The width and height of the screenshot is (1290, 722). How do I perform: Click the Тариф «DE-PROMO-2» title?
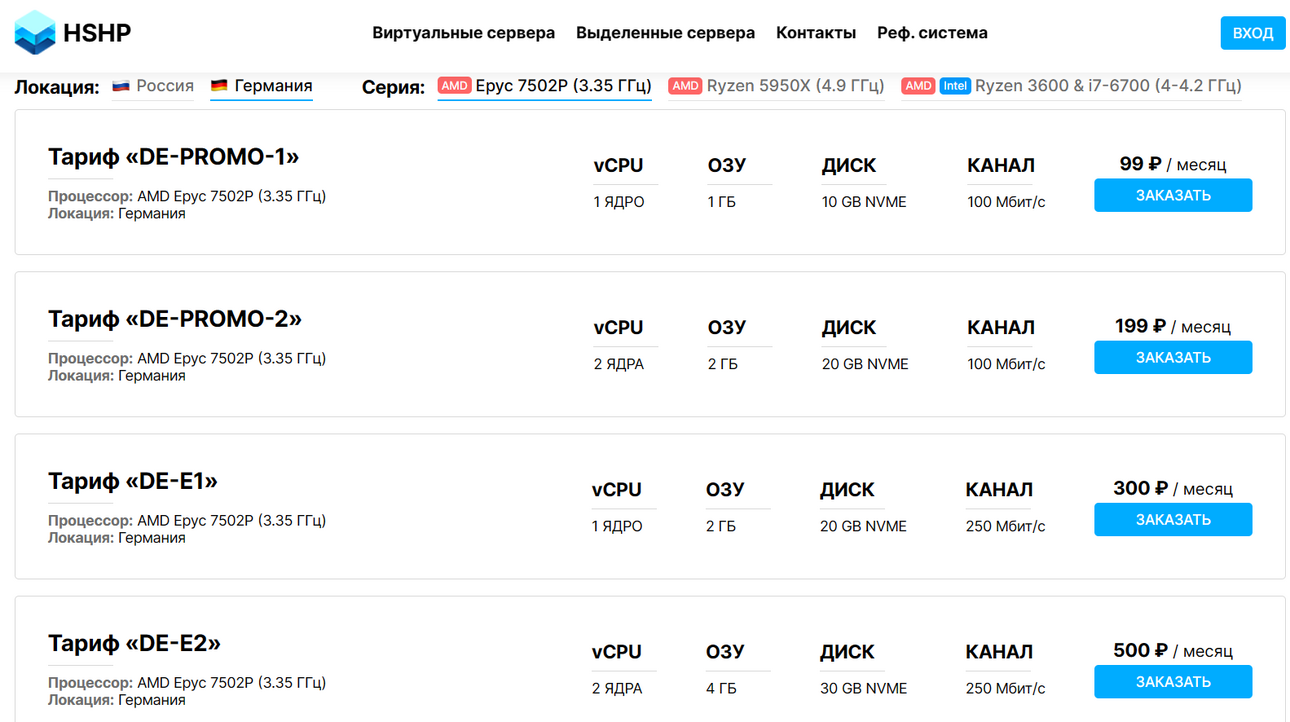[175, 319]
